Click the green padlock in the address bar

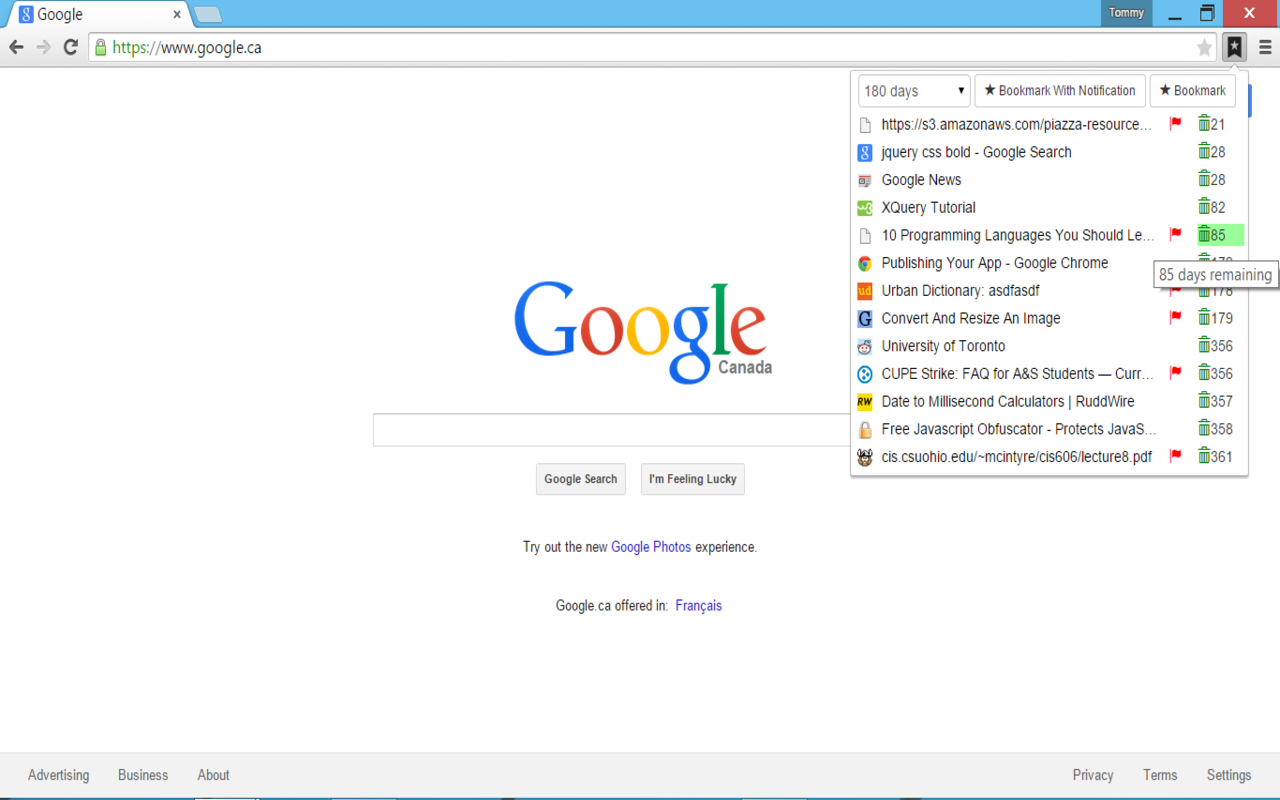tap(99, 47)
